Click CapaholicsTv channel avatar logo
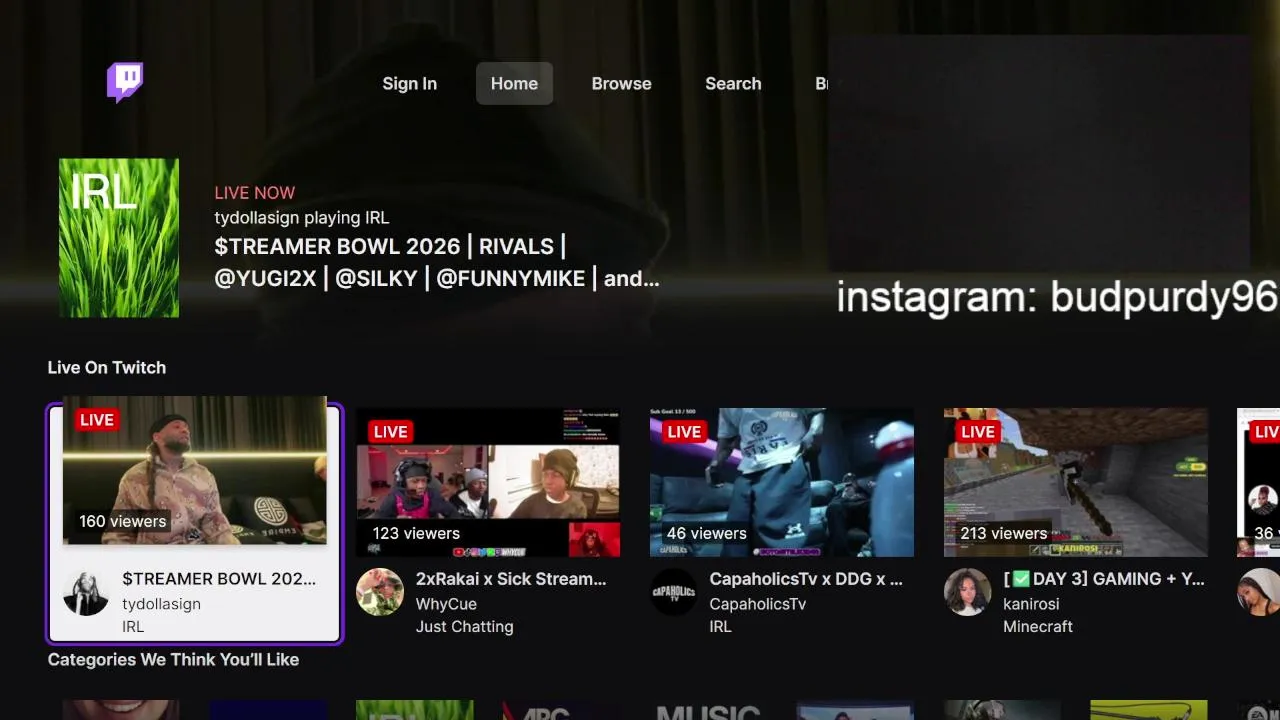Screen dimensions: 1280x720 (x=674, y=592)
